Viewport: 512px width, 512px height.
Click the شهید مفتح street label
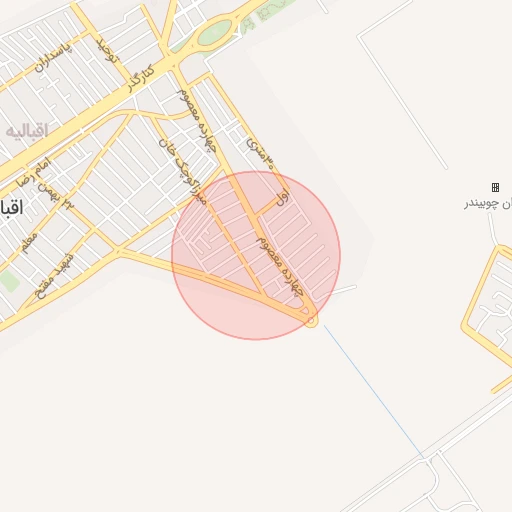[x=54, y=276]
